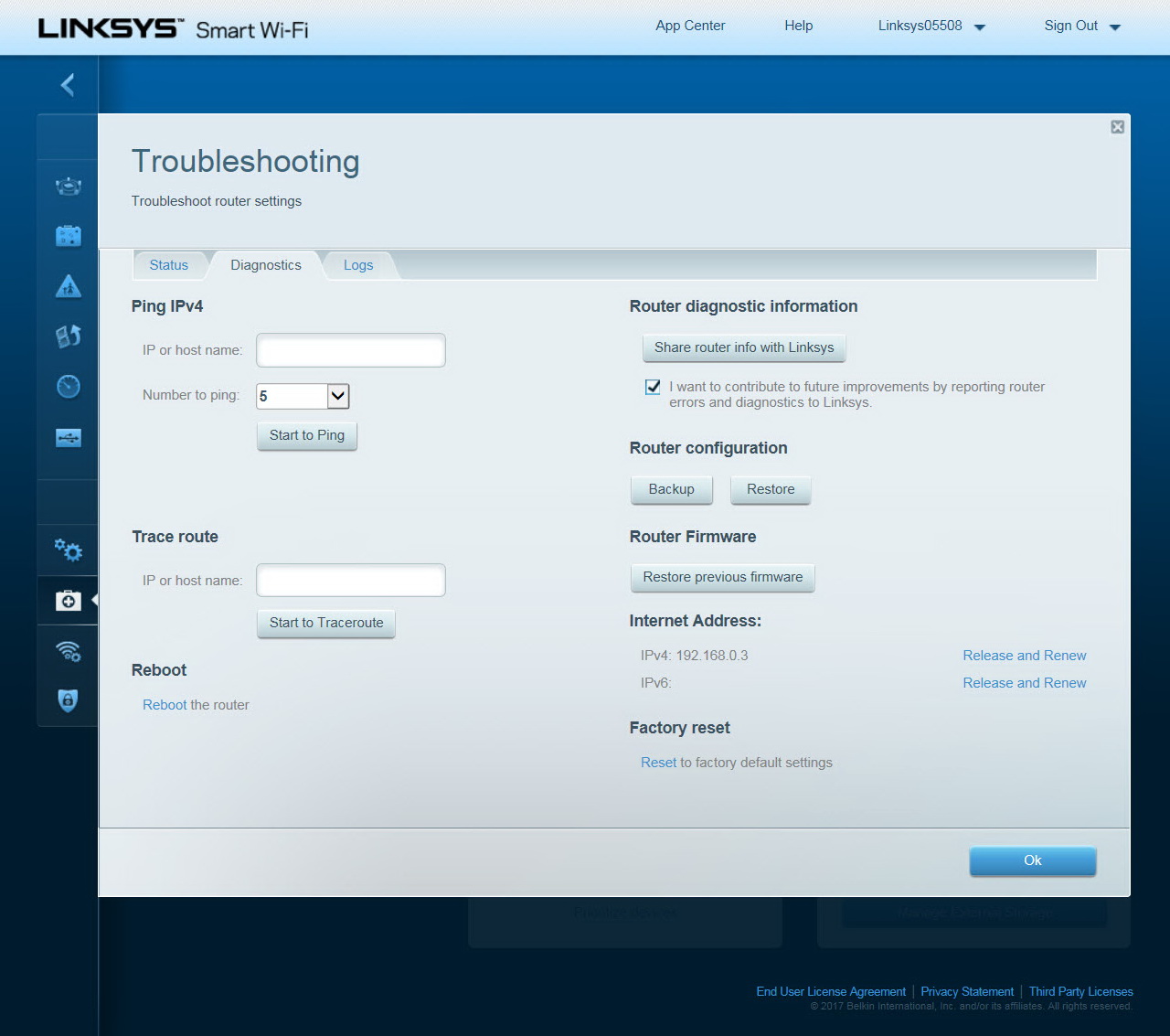Open Media Prioritization icon in sidebar
The width and height of the screenshot is (1170, 1036).
(69, 336)
